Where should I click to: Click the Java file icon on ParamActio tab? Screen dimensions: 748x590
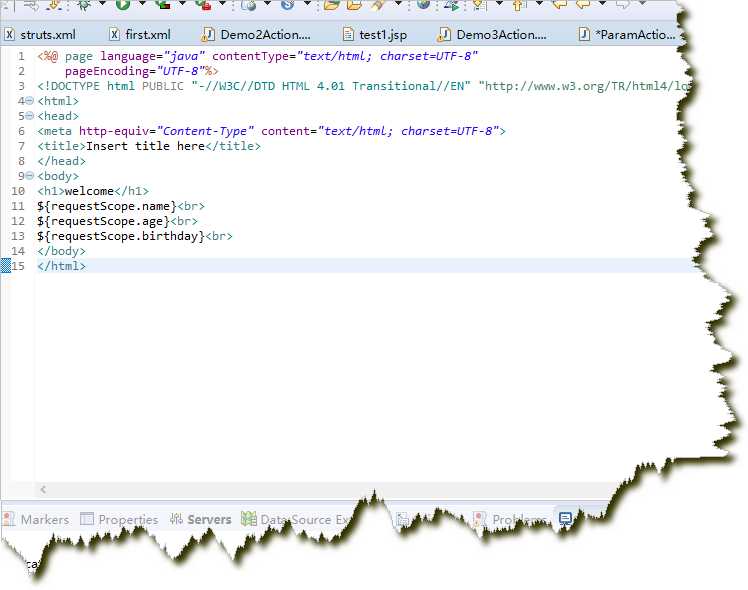(x=584, y=34)
